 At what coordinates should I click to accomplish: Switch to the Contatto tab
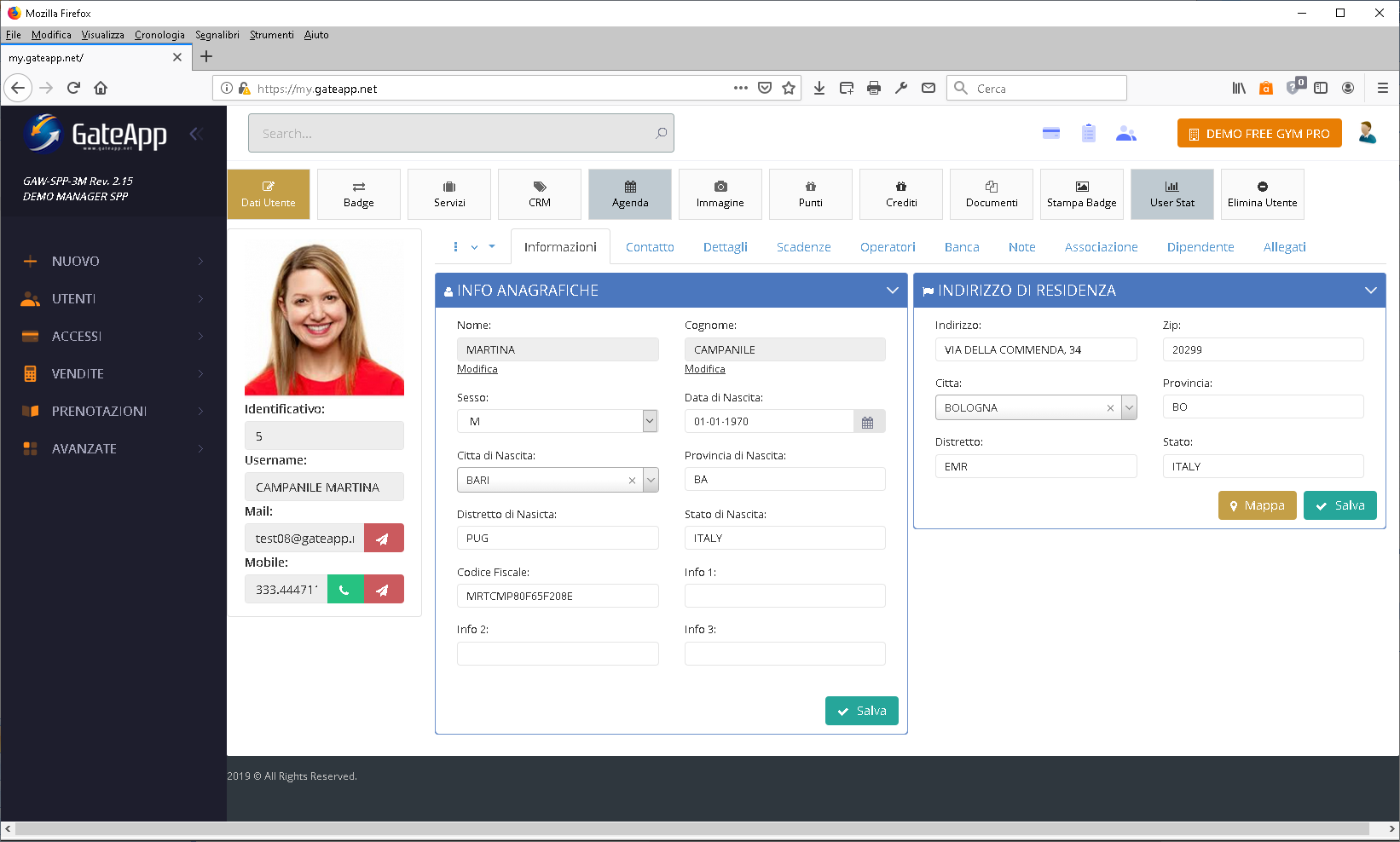(649, 247)
